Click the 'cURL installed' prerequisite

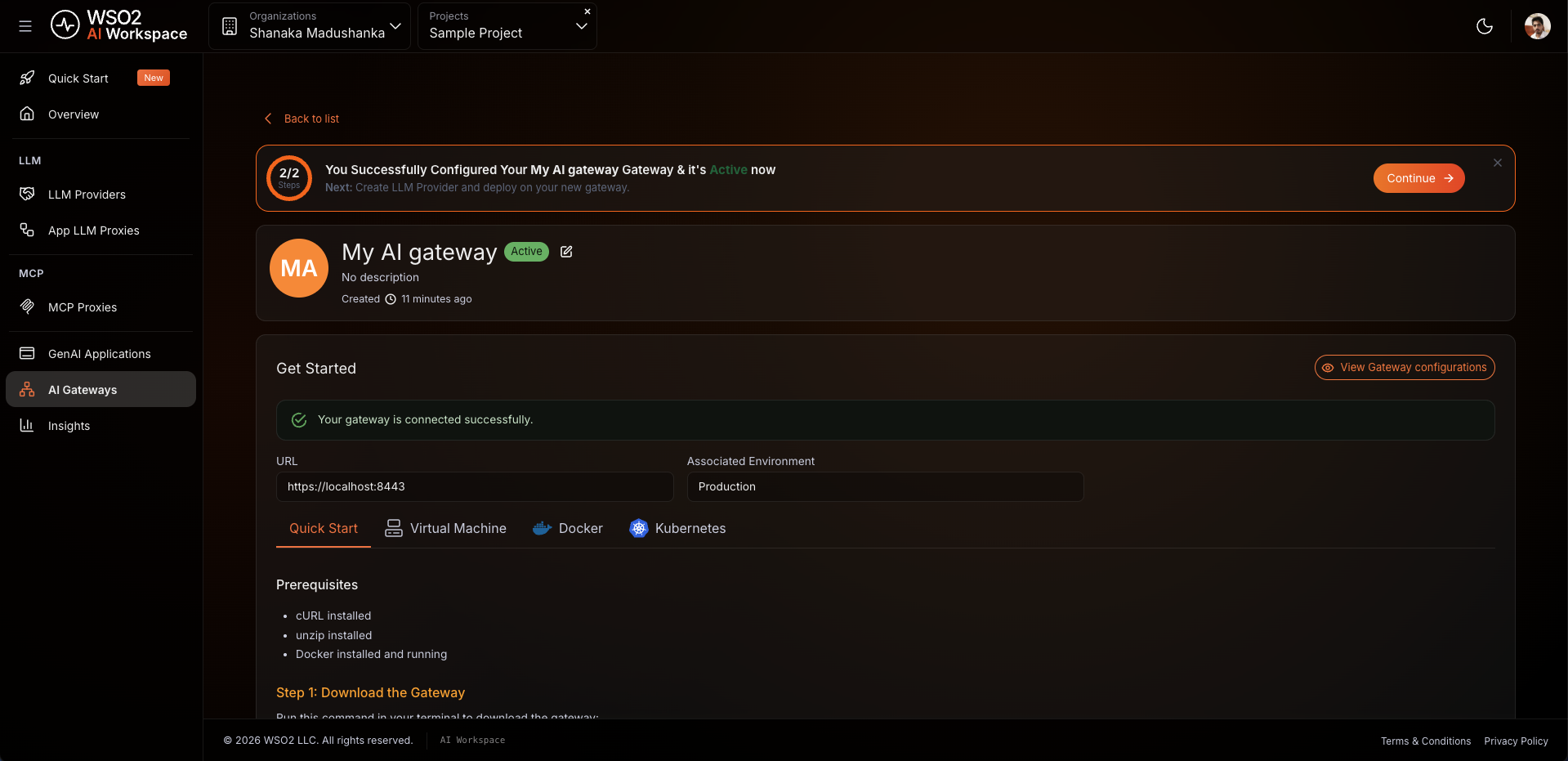click(333, 616)
